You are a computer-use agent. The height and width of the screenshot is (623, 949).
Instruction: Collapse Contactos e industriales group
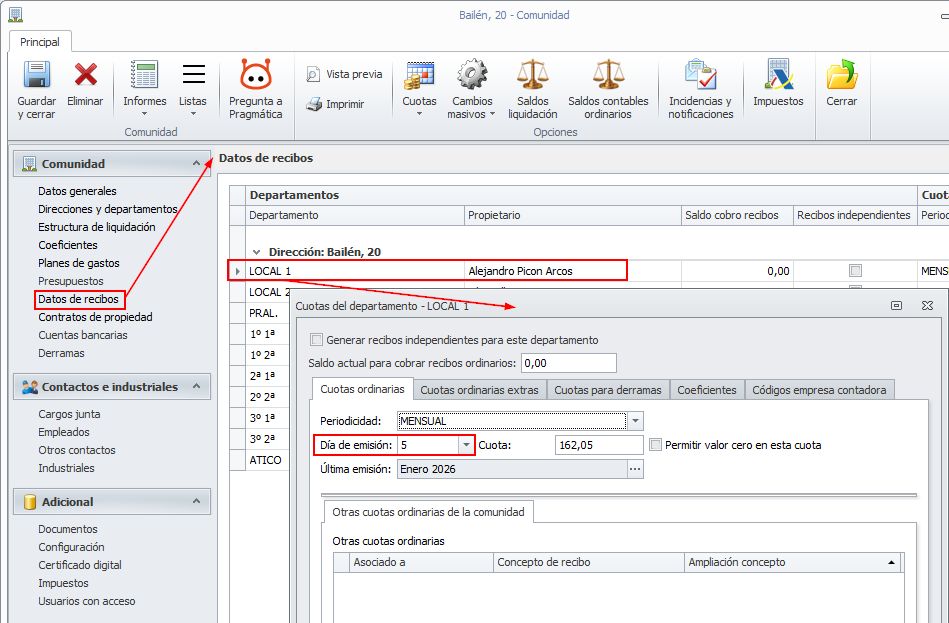click(x=196, y=386)
